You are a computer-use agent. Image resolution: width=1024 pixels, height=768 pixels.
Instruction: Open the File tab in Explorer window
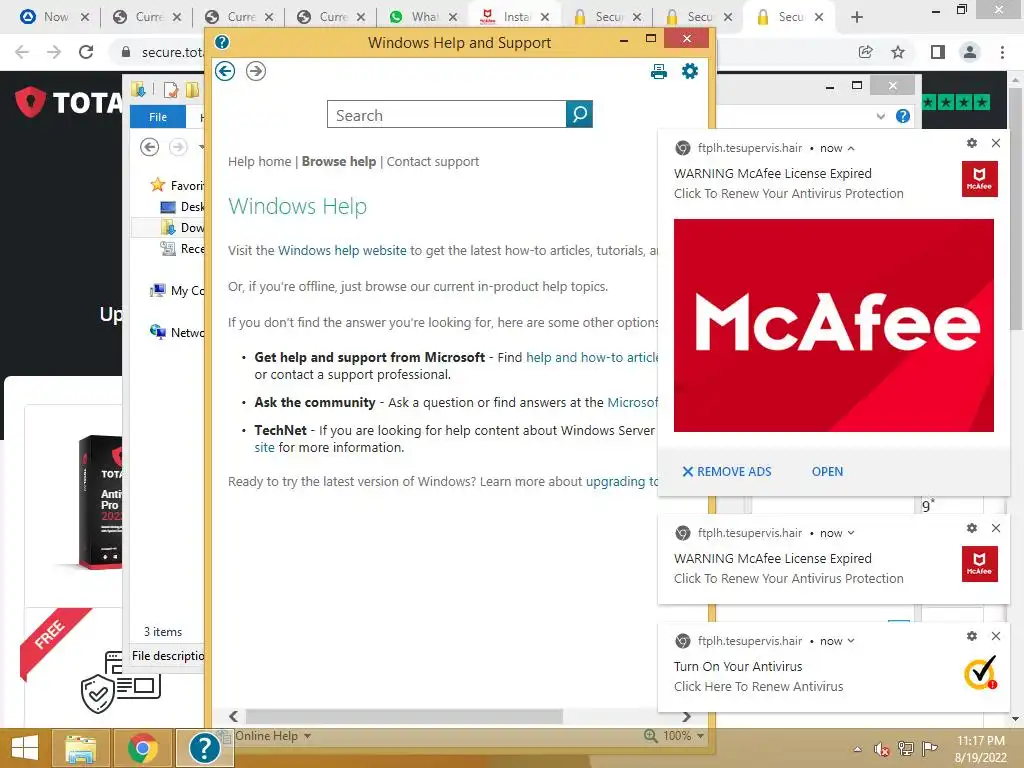click(158, 117)
